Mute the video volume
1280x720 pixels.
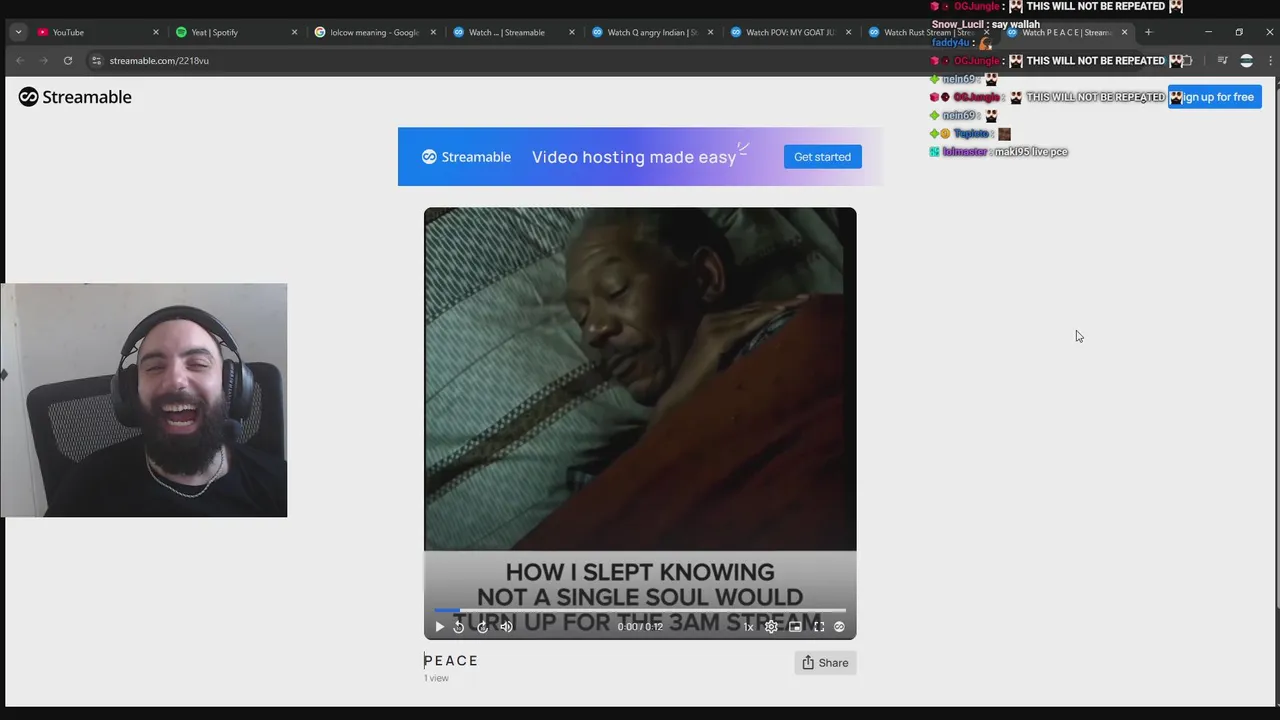pos(506,627)
